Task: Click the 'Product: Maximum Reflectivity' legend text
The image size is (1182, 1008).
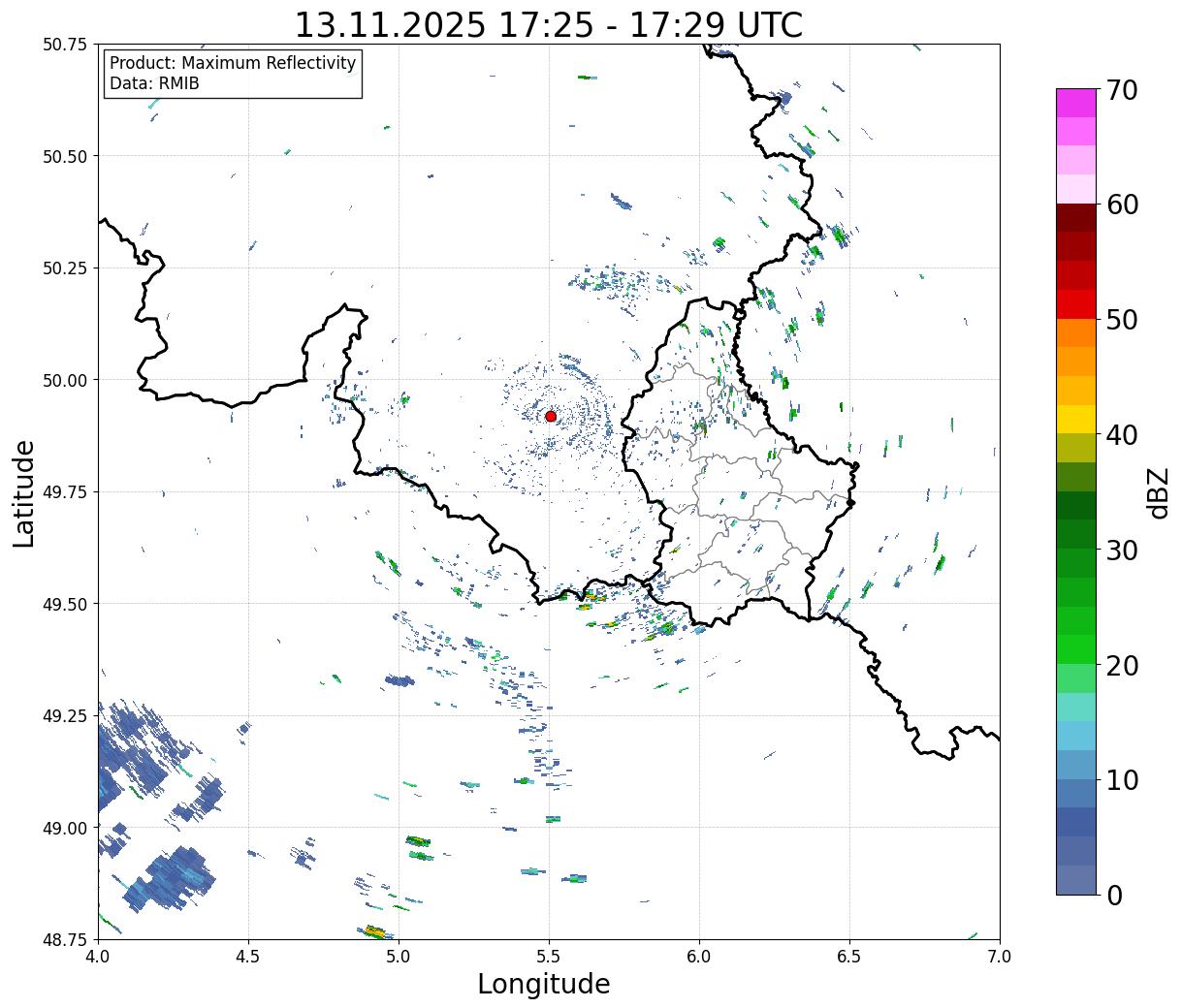Action: 233,63
